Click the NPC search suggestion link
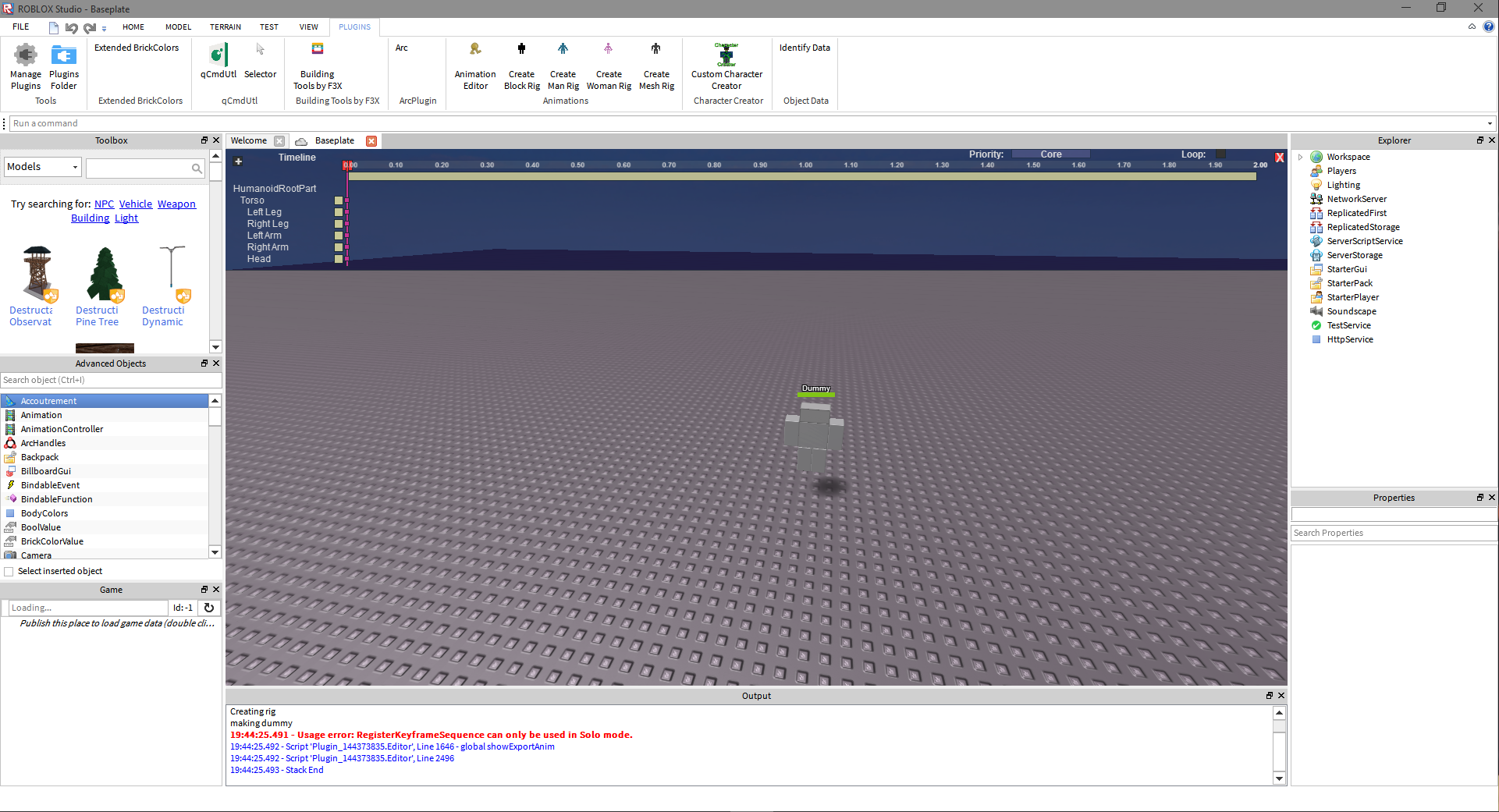 tap(104, 204)
